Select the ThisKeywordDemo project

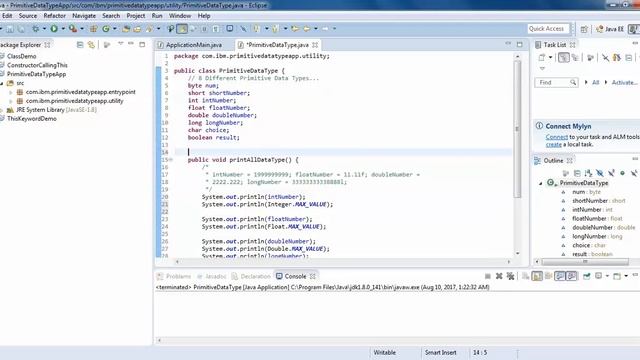(31, 119)
